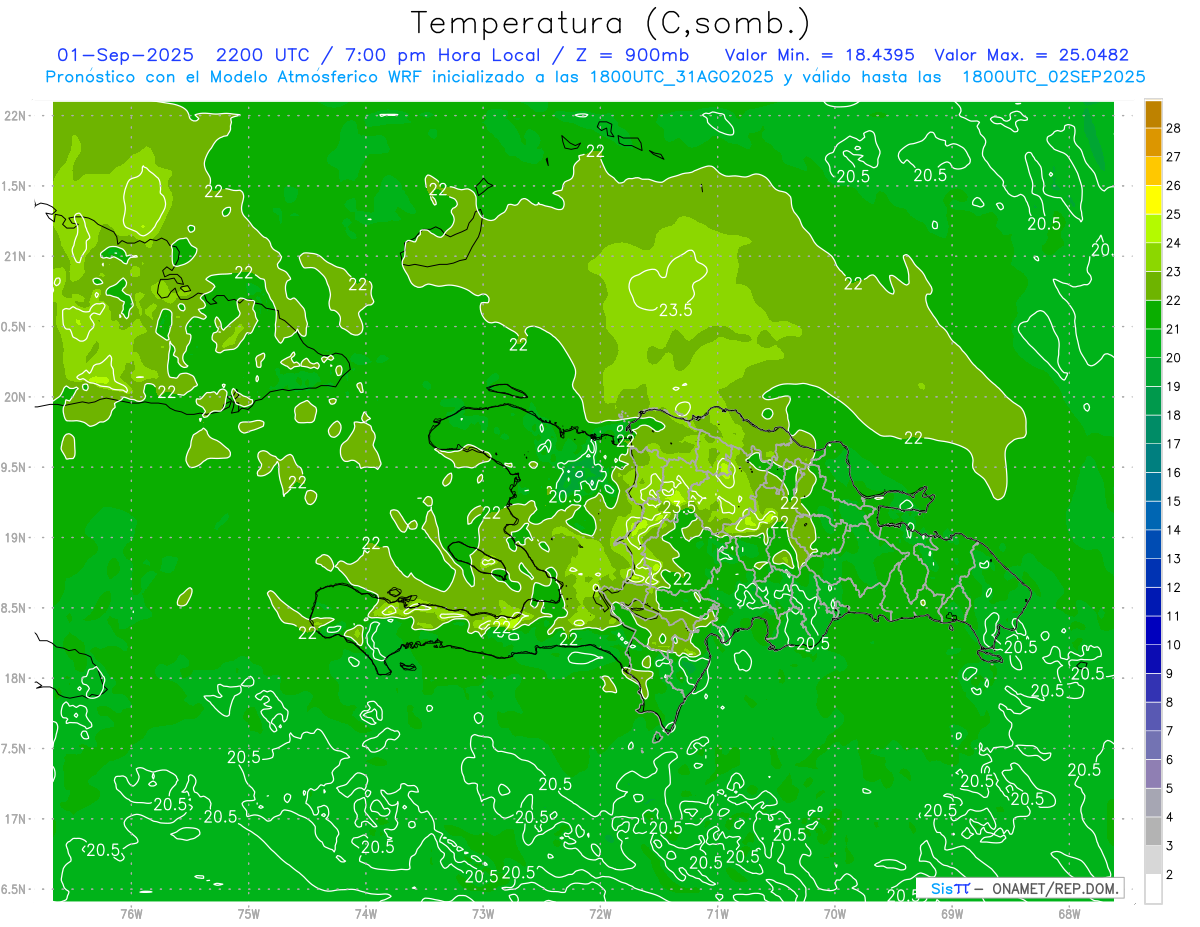Click the '1.5N' latitude axis label
1200x927 pixels.
tap(14, 186)
